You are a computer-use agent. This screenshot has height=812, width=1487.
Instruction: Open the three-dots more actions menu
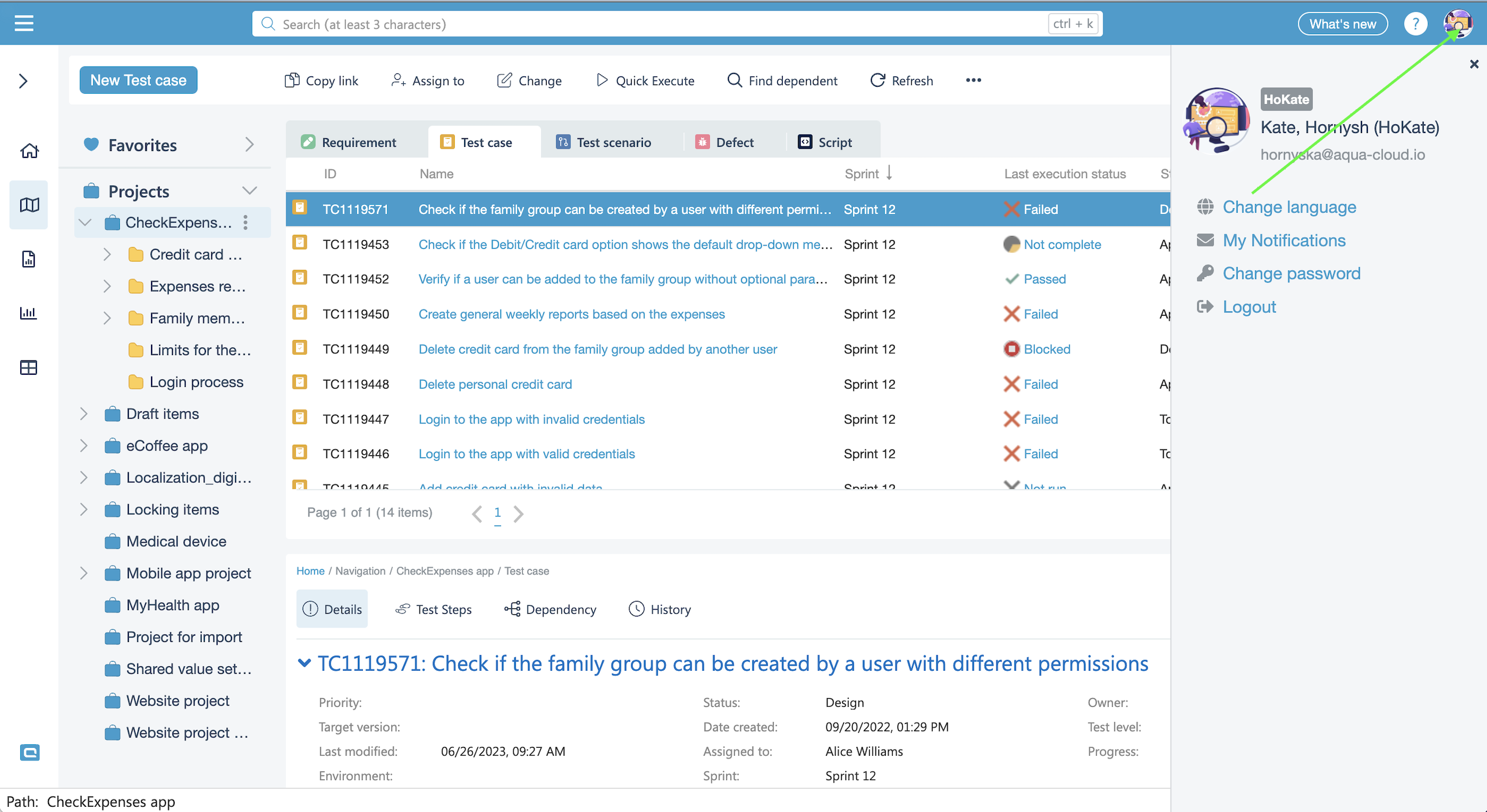[x=973, y=80]
